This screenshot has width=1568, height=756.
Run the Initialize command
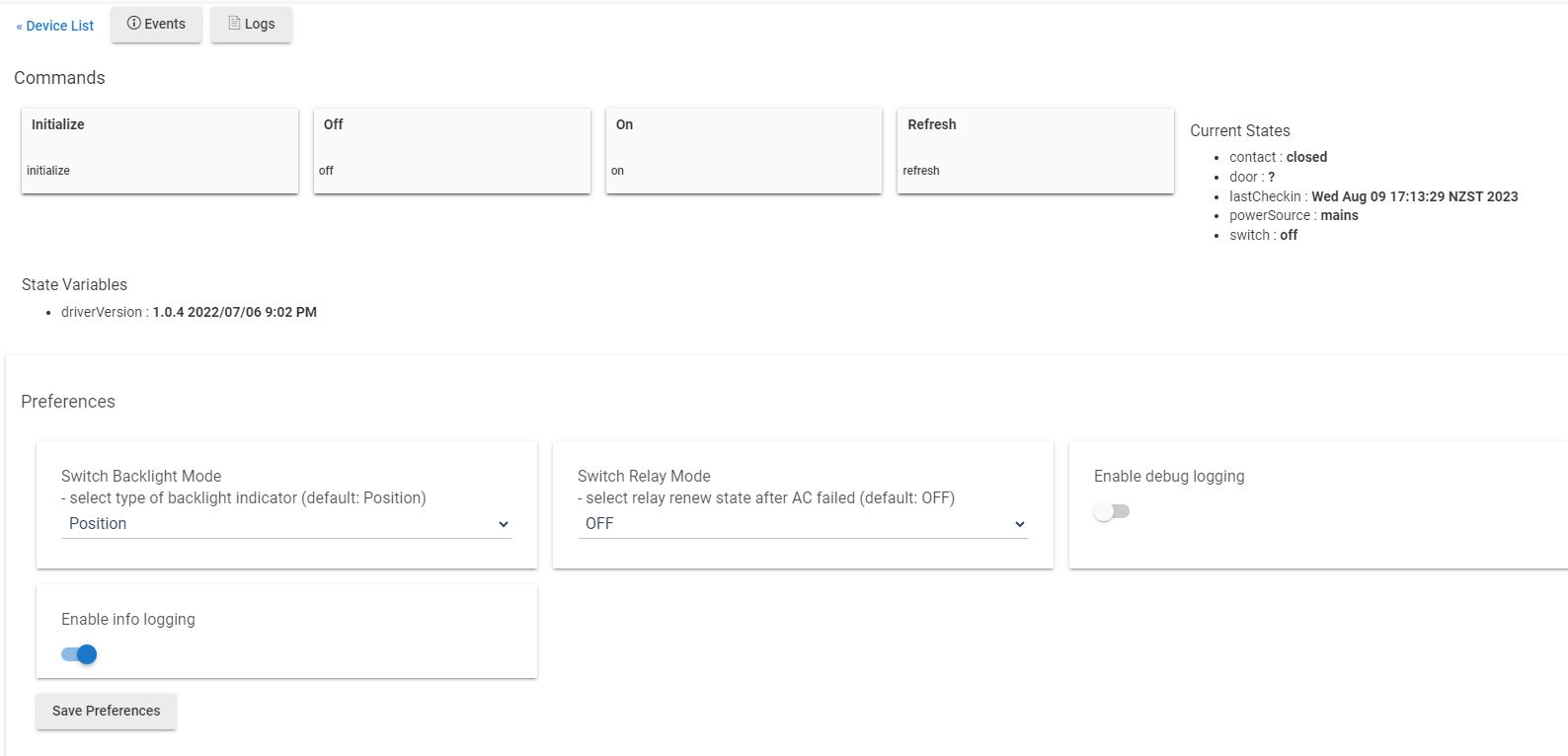(159, 150)
